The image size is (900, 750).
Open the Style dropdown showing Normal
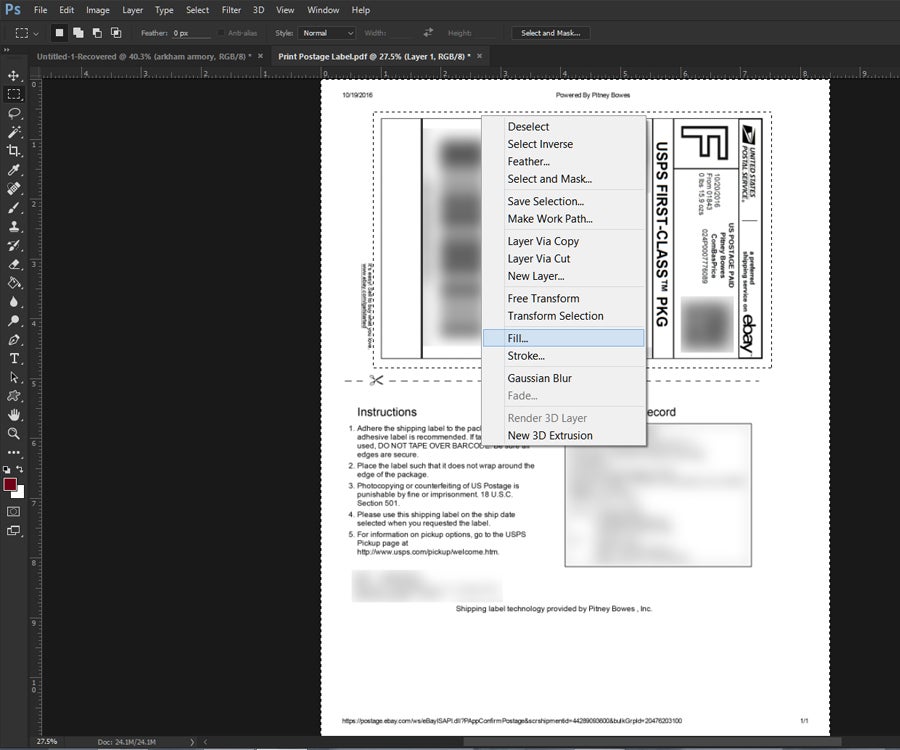[325, 33]
